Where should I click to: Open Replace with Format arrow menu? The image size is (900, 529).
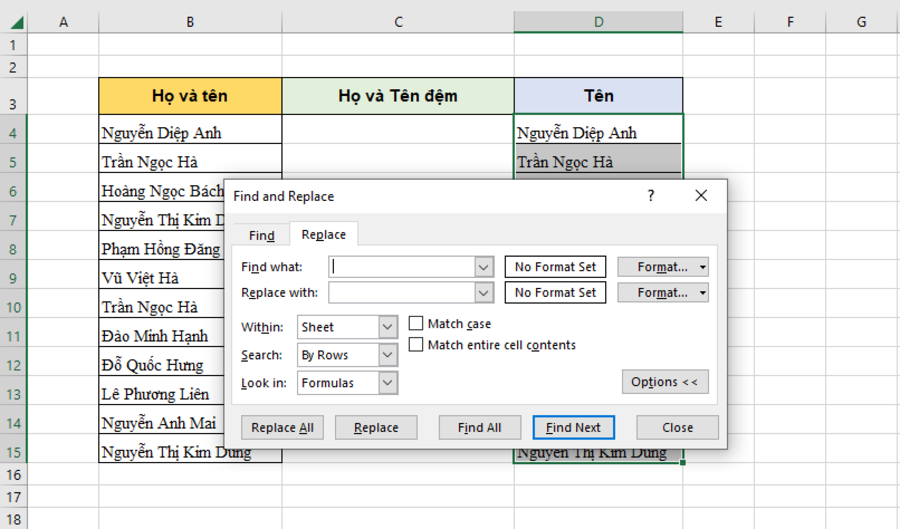click(x=703, y=293)
